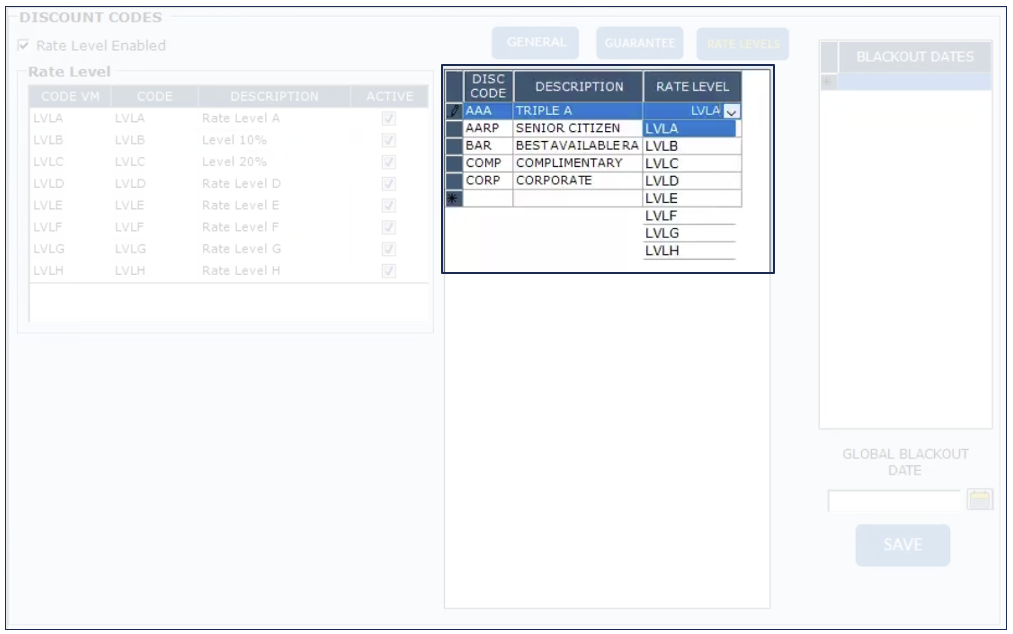The image size is (1013, 634).
Task: Click the Global Blackout Date input field
Action: tap(894, 500)
